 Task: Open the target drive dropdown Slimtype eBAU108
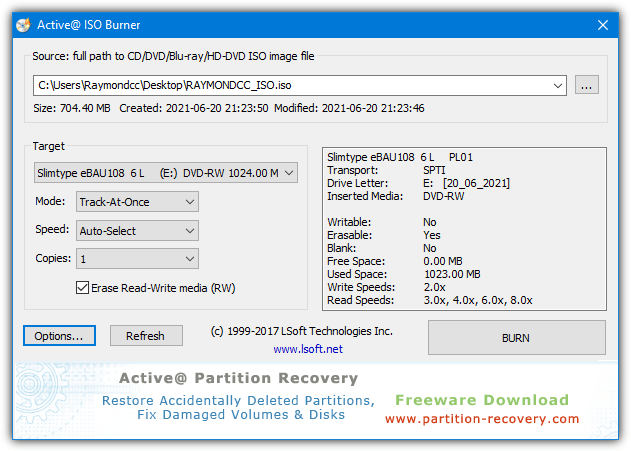pos(166,173)
